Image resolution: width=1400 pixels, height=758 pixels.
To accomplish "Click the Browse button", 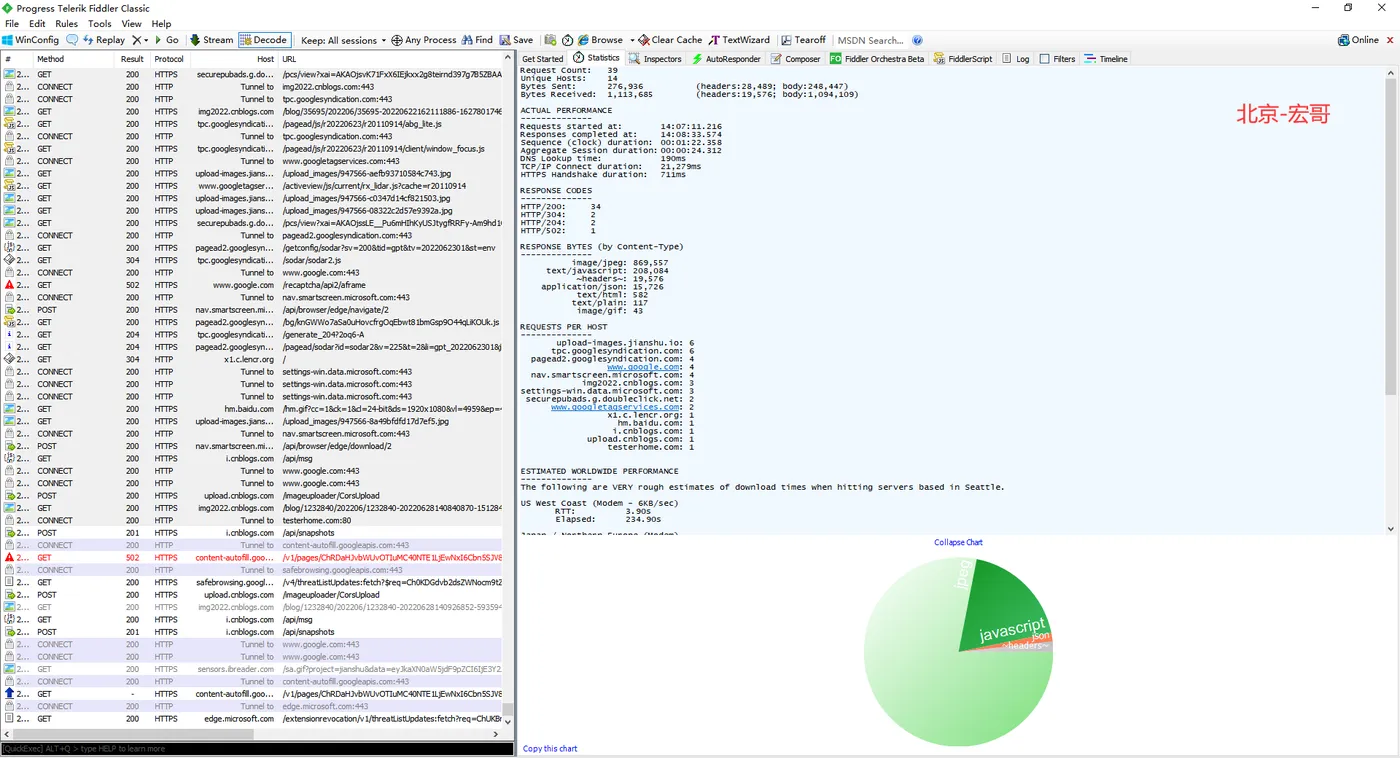I will point(599,40).
